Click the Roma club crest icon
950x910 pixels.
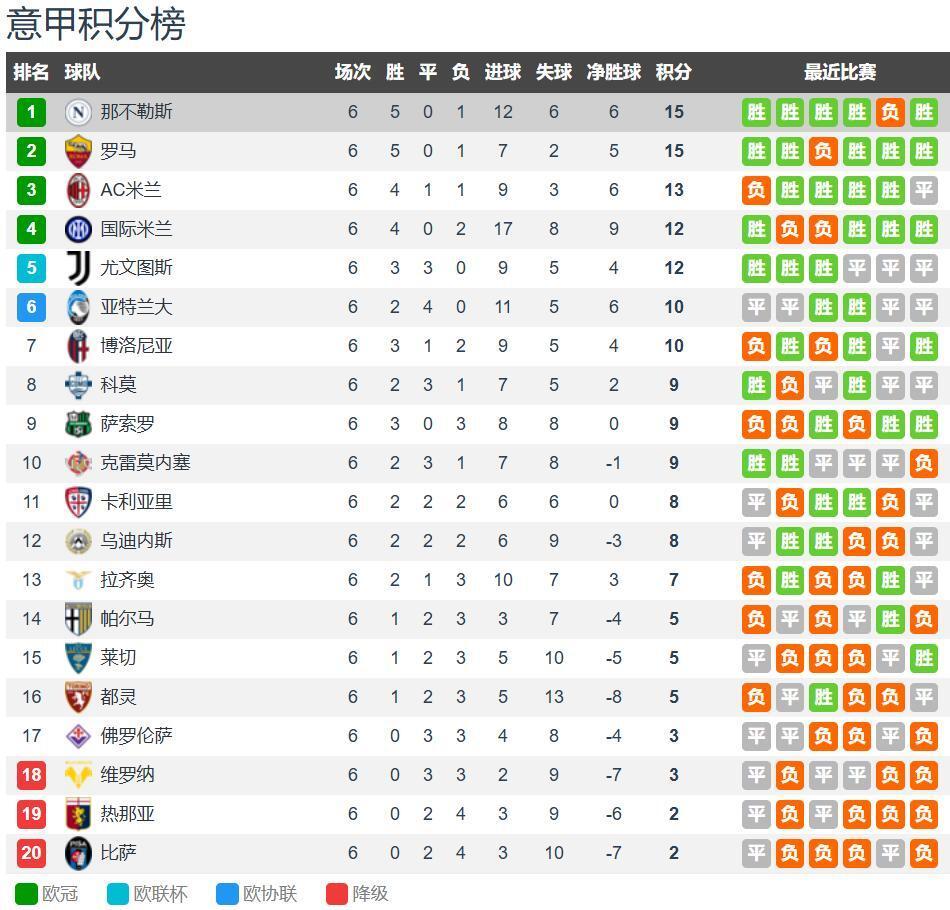[78, 151]
